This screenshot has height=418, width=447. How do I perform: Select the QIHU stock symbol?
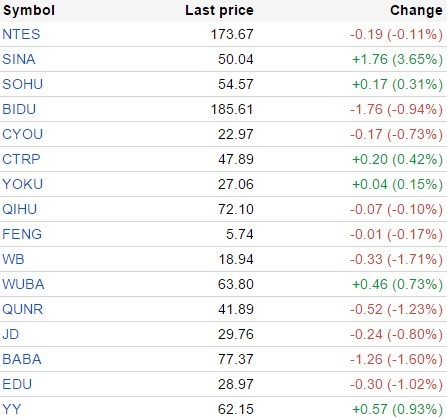point(19,209)
